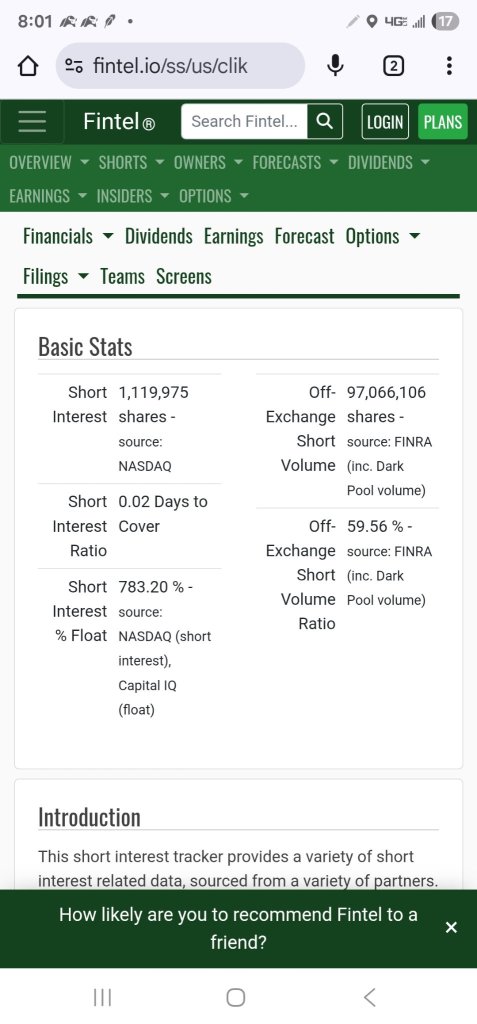Go to the Forecast tab
This screenshot has width=477, height=1024.
[304, 236]
